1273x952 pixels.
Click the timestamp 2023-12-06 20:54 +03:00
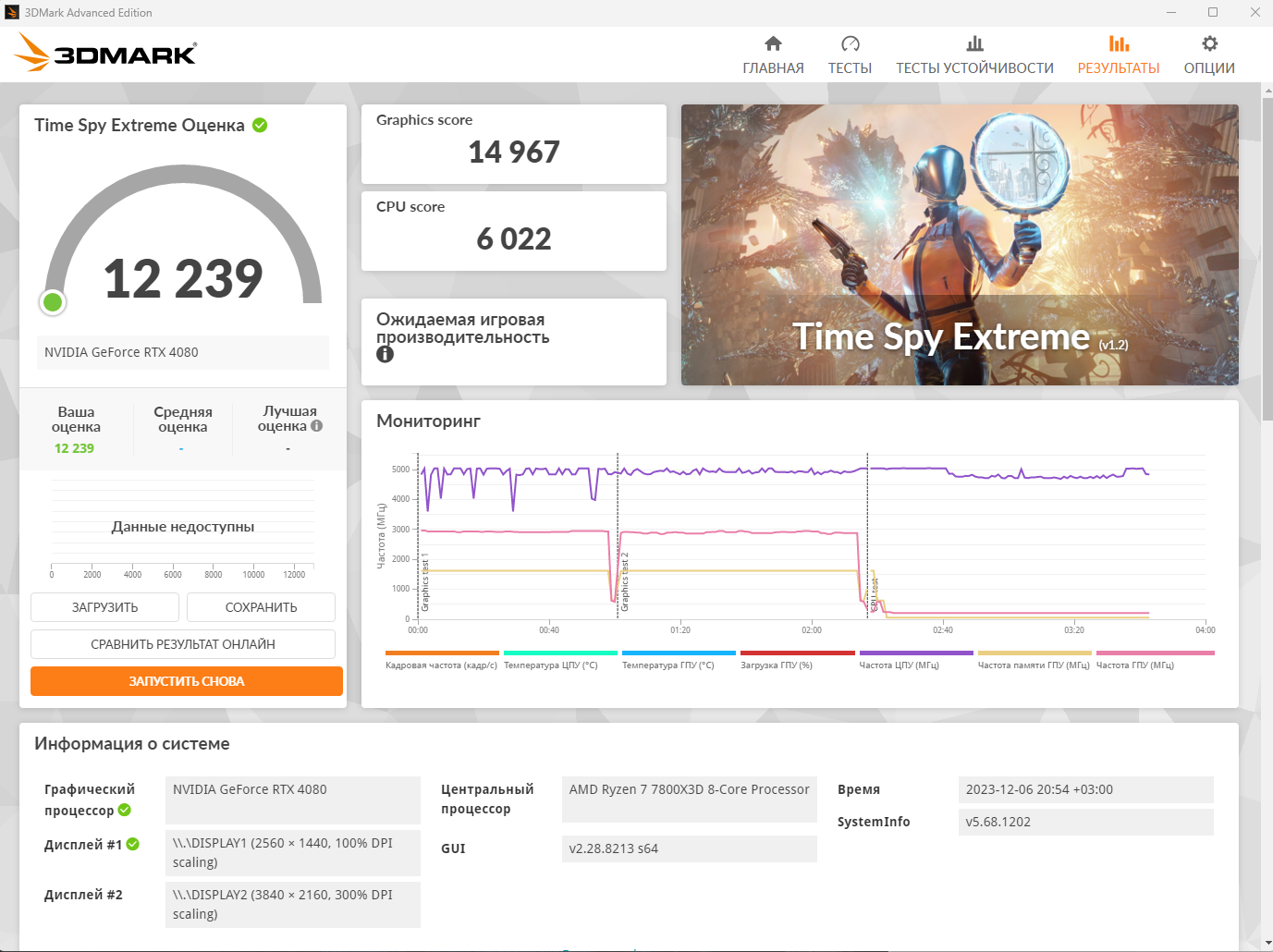tap(1086, 789)
